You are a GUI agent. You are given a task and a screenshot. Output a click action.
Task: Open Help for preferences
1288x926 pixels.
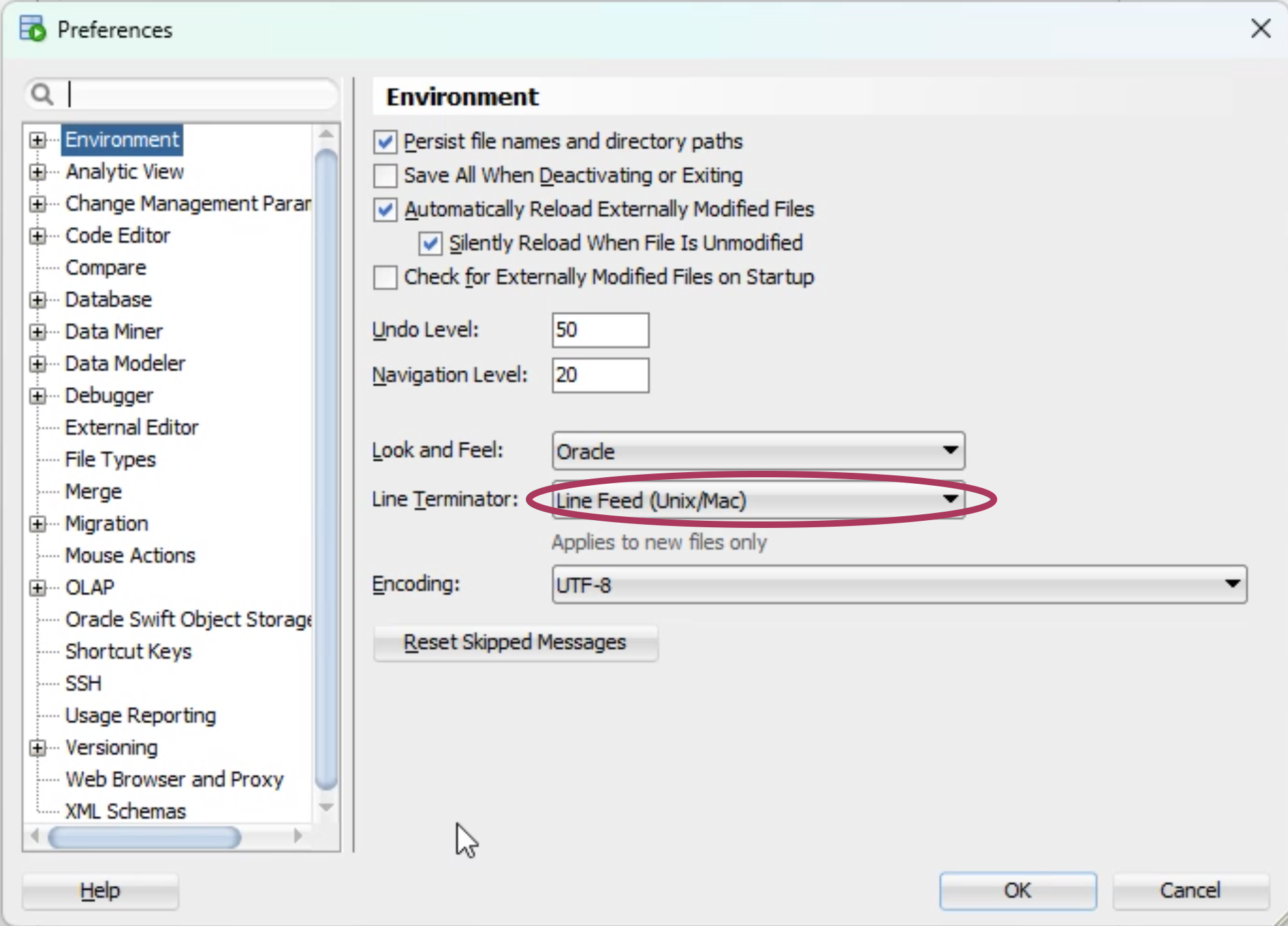[100, 891]
